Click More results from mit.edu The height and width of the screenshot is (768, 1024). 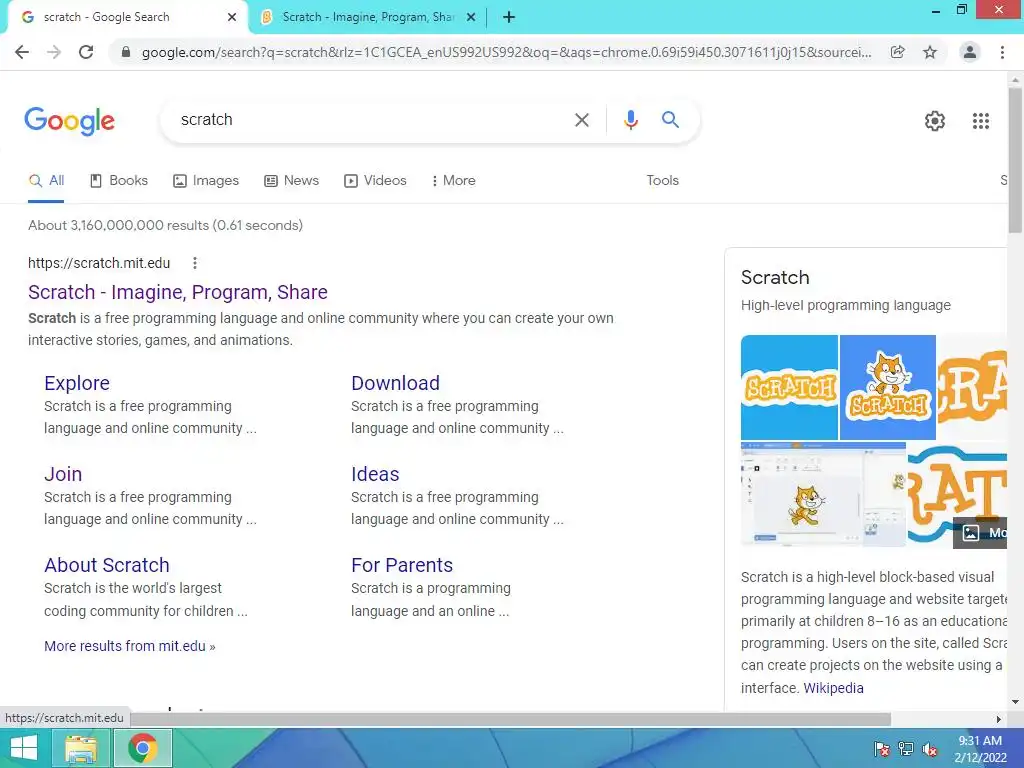(129, 646)
